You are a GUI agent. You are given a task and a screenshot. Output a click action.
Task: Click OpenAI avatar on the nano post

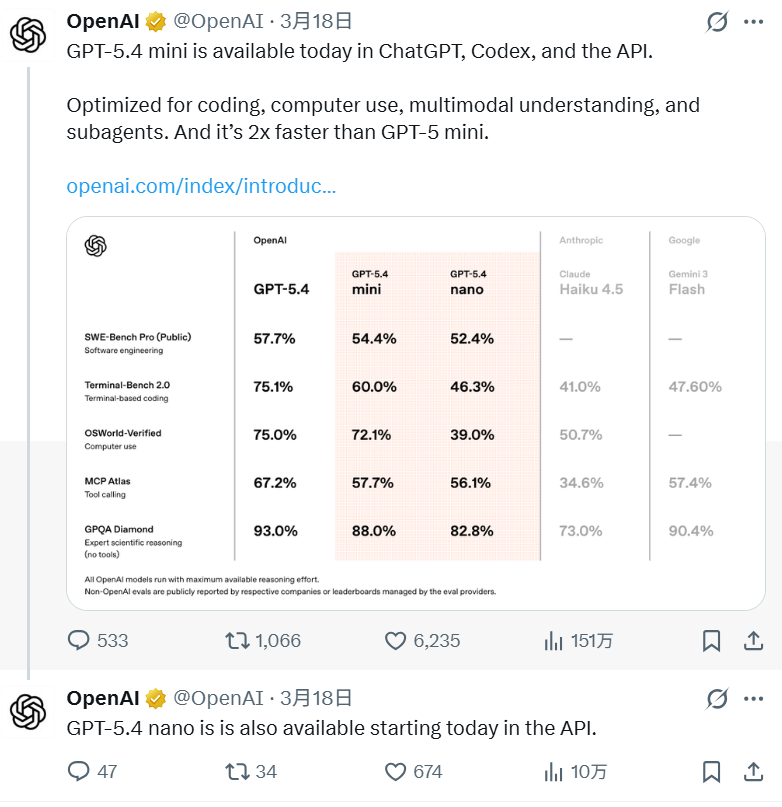pyautogui.click(x=28, y=712)
